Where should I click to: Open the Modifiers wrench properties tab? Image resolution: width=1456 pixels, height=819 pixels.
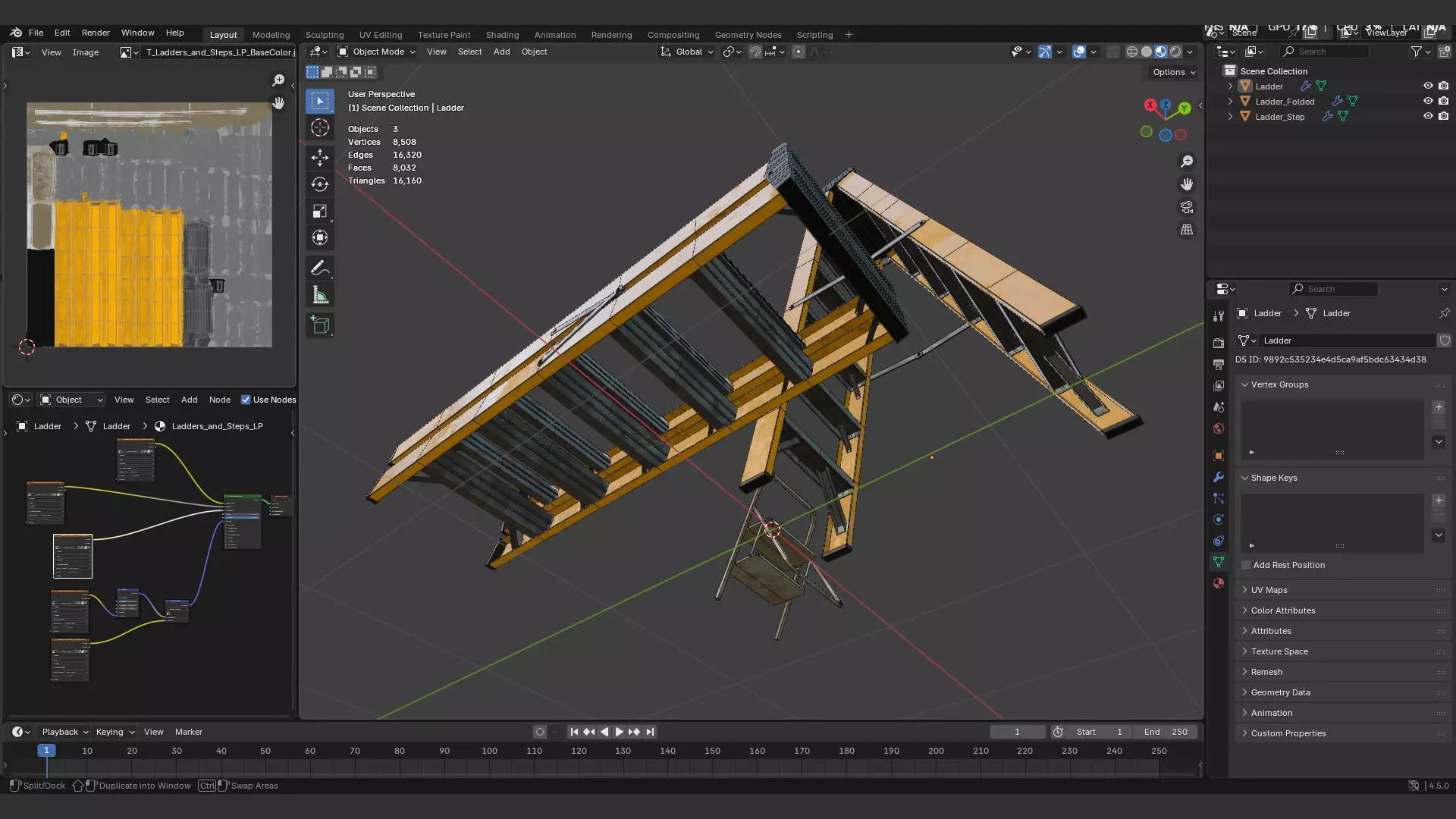(x=1219, y=477)
